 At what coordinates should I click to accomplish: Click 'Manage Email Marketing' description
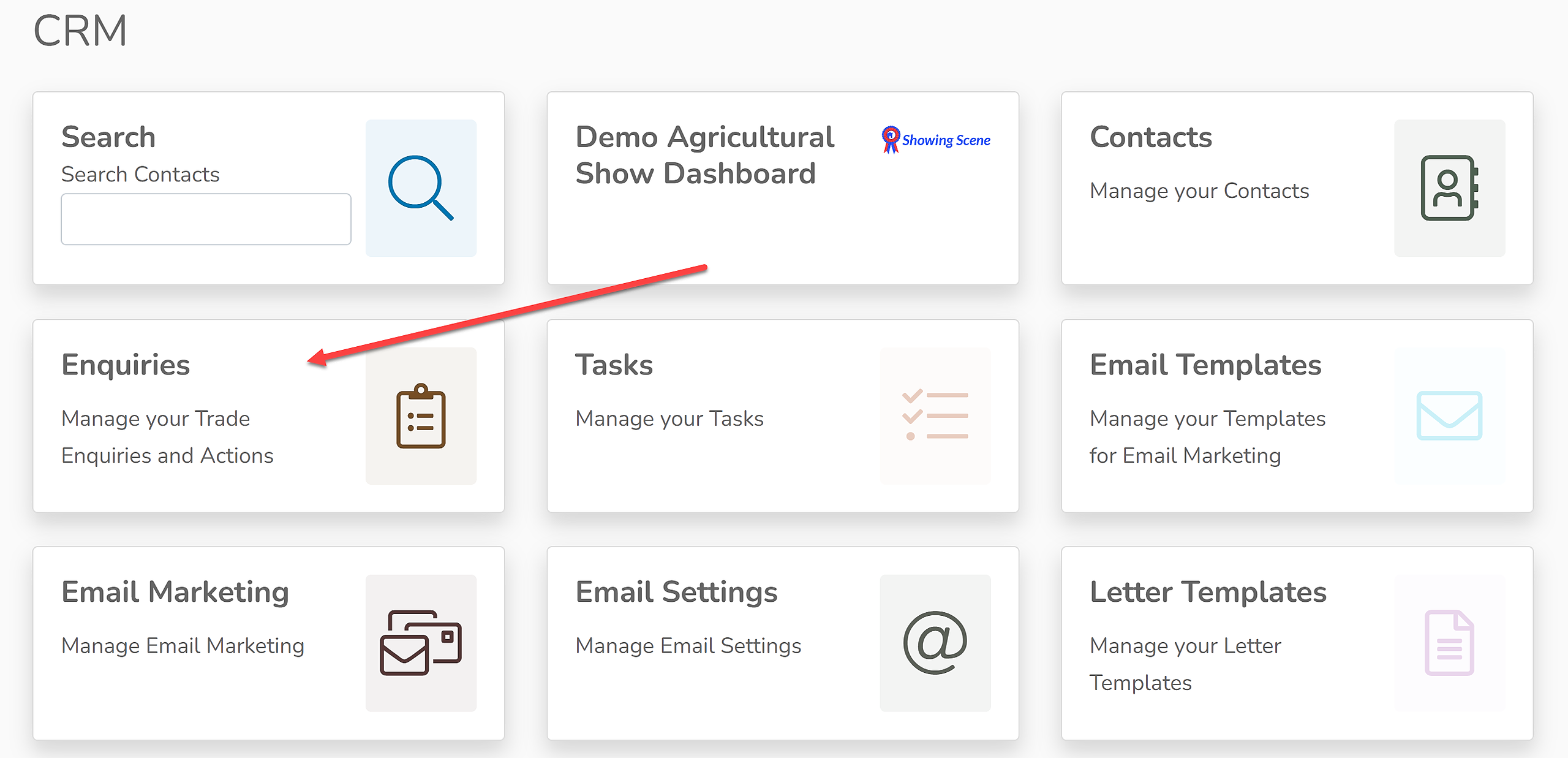(183, 646)
